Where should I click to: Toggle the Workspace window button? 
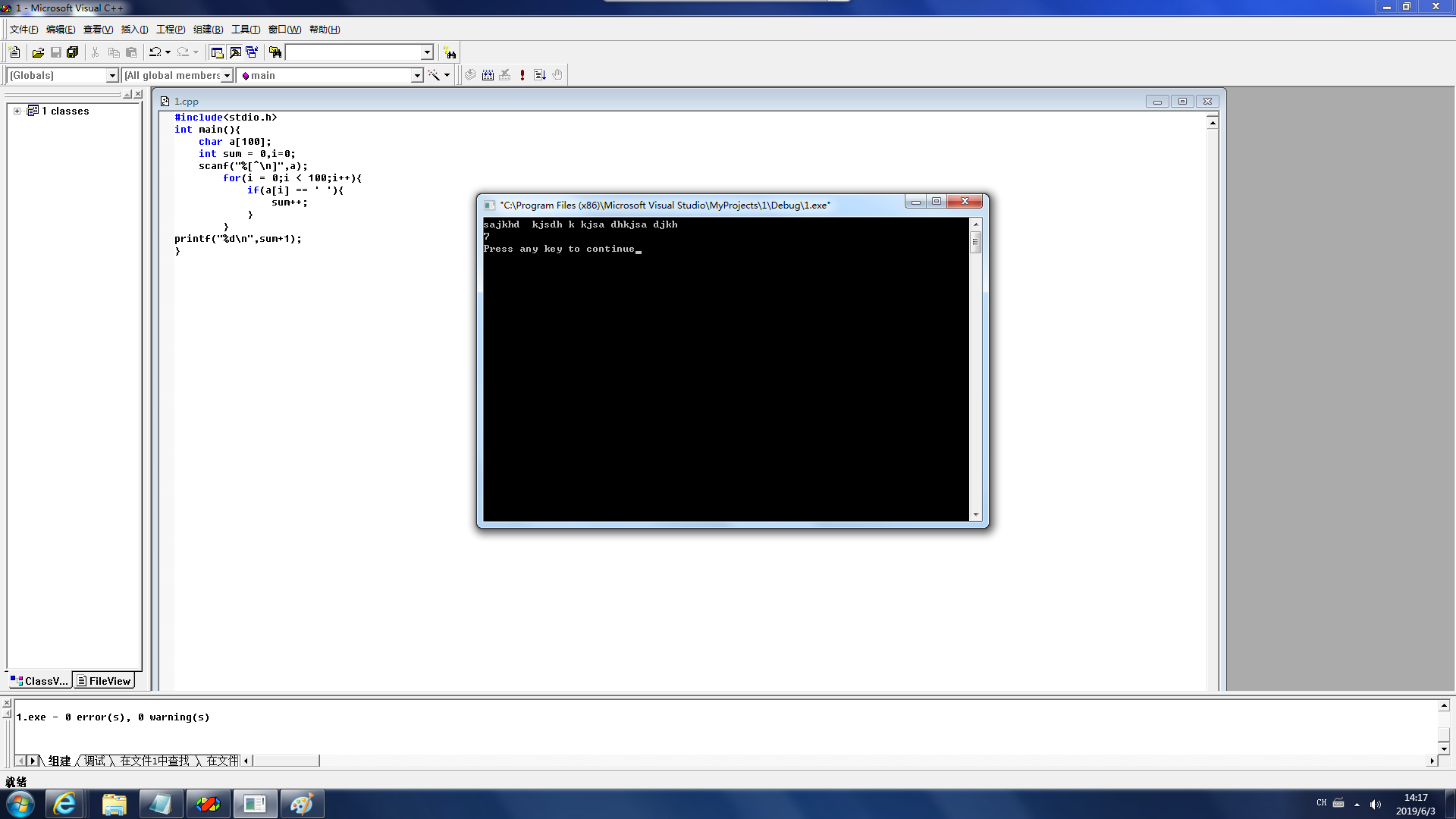click(x=217, y=52)
